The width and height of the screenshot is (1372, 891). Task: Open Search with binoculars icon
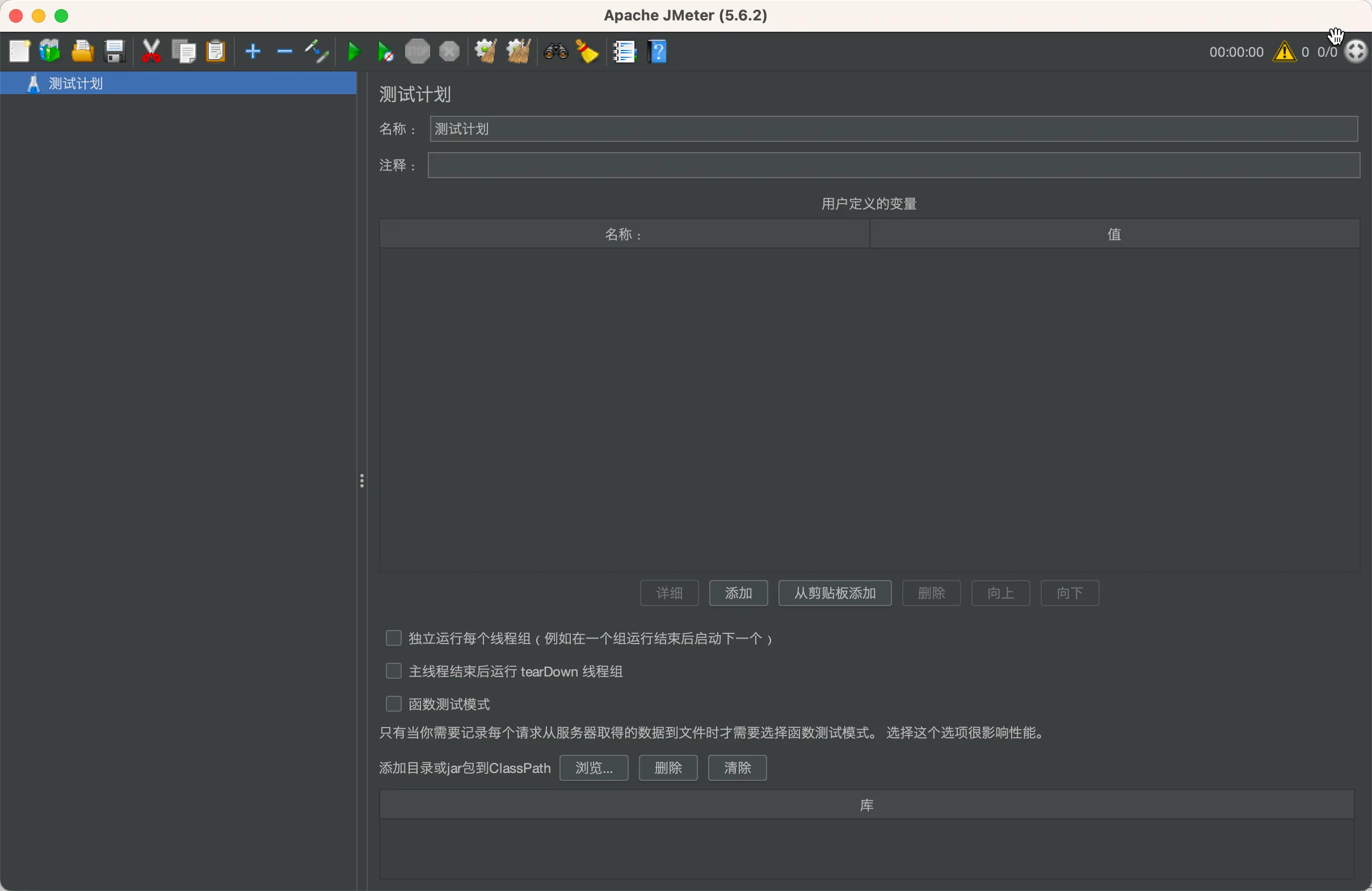555,51
